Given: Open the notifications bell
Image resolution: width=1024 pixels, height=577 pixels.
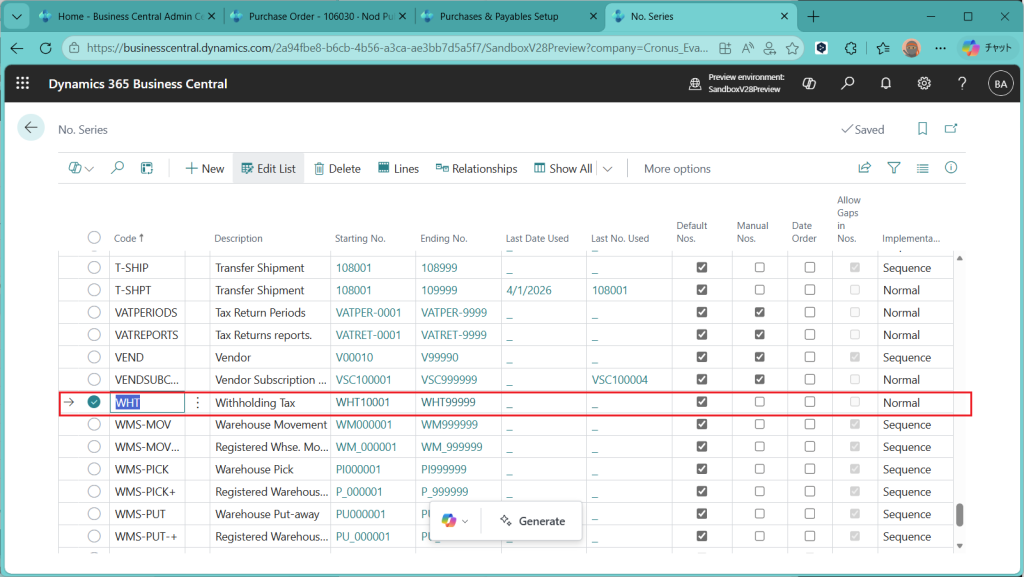Looking at the screenshot, I should [886, 84].
